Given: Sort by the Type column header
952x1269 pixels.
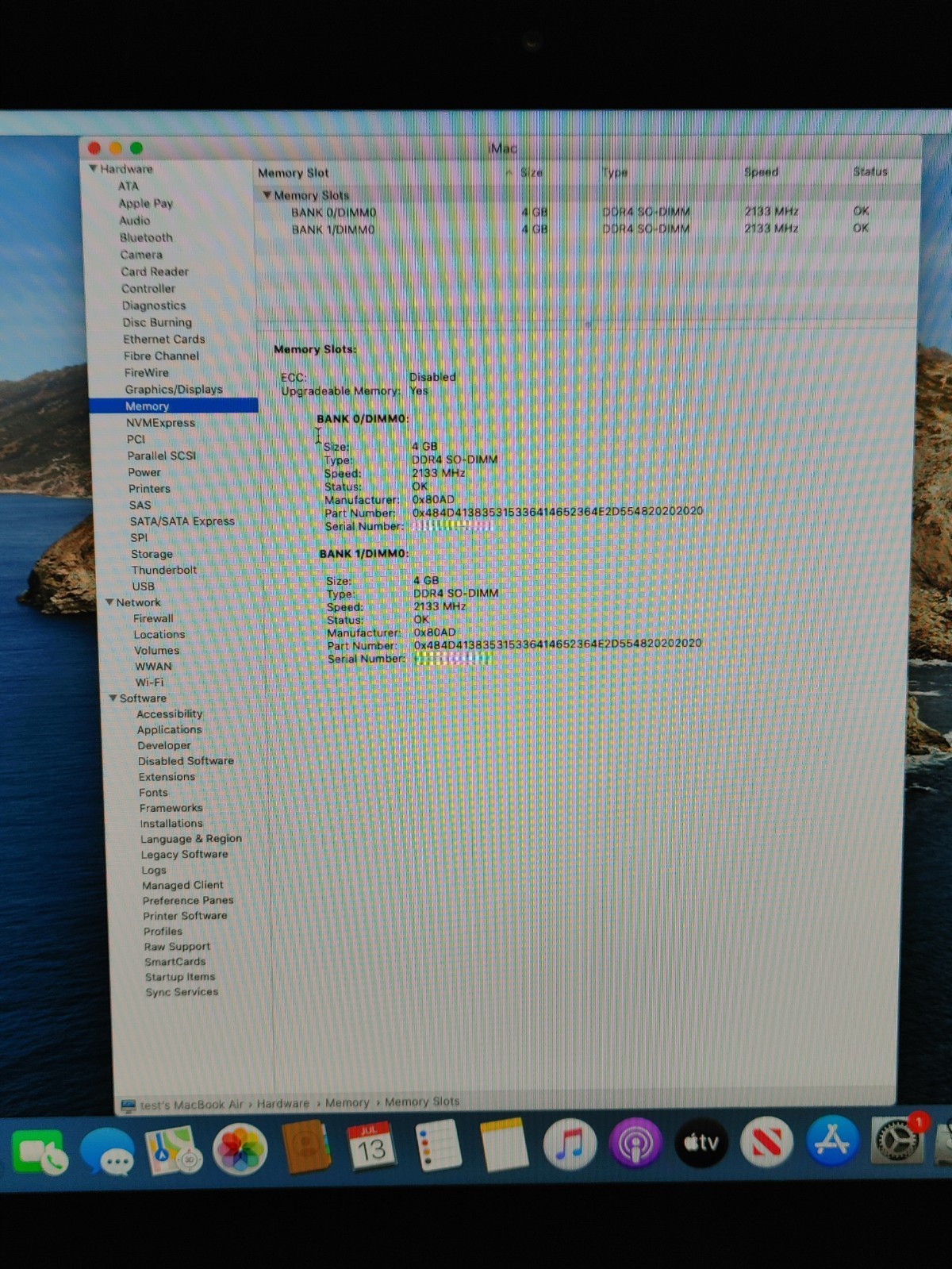Looking at the screenshot, I should (615, 172).
